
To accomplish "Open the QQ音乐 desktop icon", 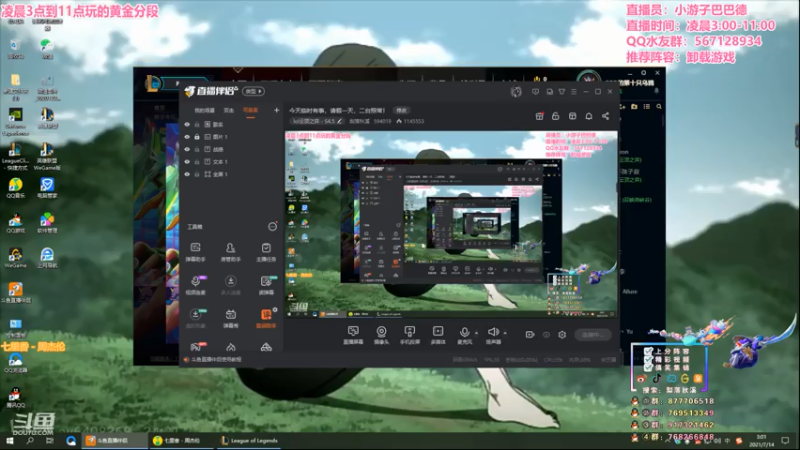I will tap(15, 188).
